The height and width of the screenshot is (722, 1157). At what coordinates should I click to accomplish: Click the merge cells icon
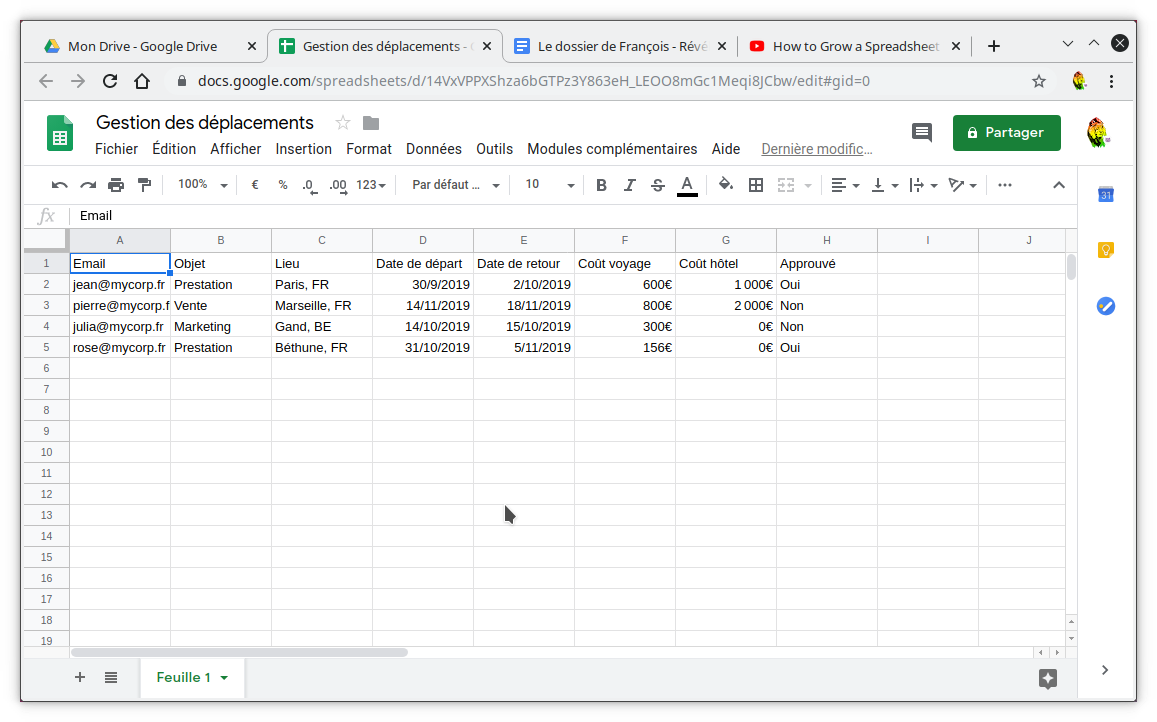(x=785, y=184)
